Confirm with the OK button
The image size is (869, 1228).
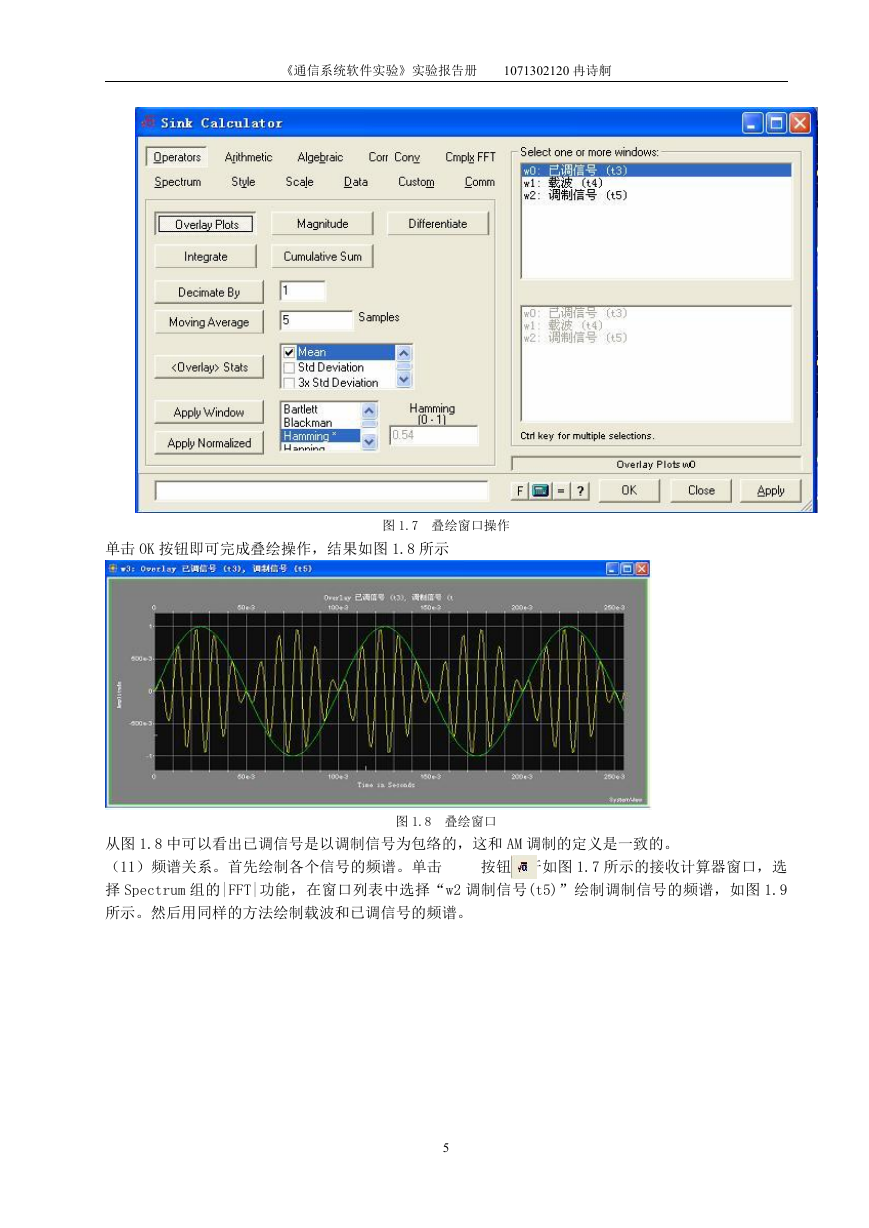point(628,491)
